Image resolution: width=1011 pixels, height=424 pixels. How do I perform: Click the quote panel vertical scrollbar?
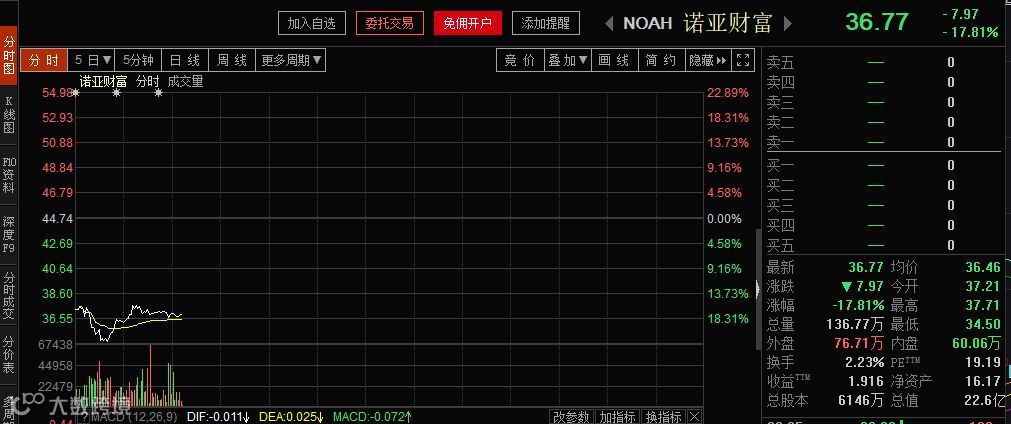click(758, 289)
